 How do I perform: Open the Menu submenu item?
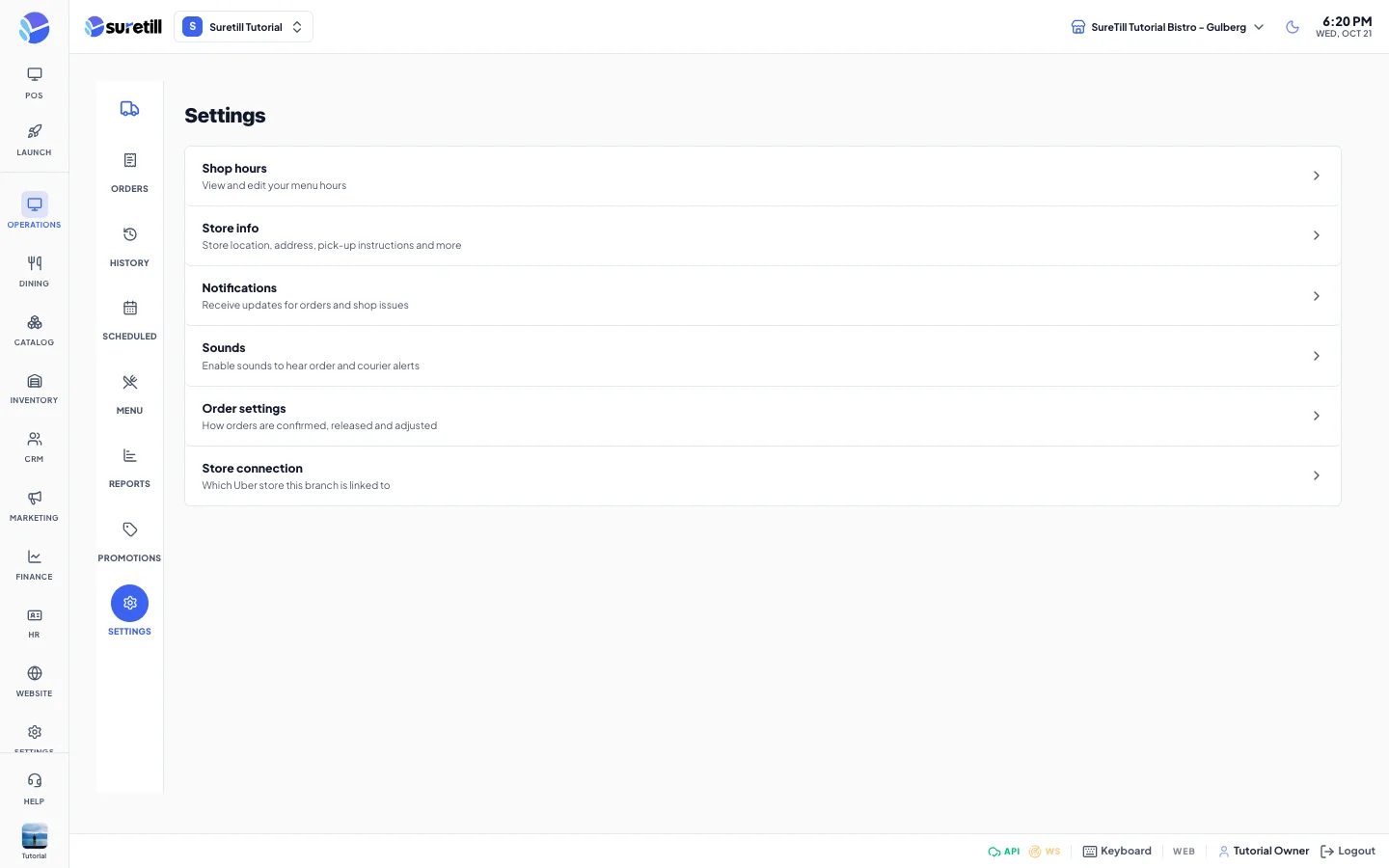129,393
